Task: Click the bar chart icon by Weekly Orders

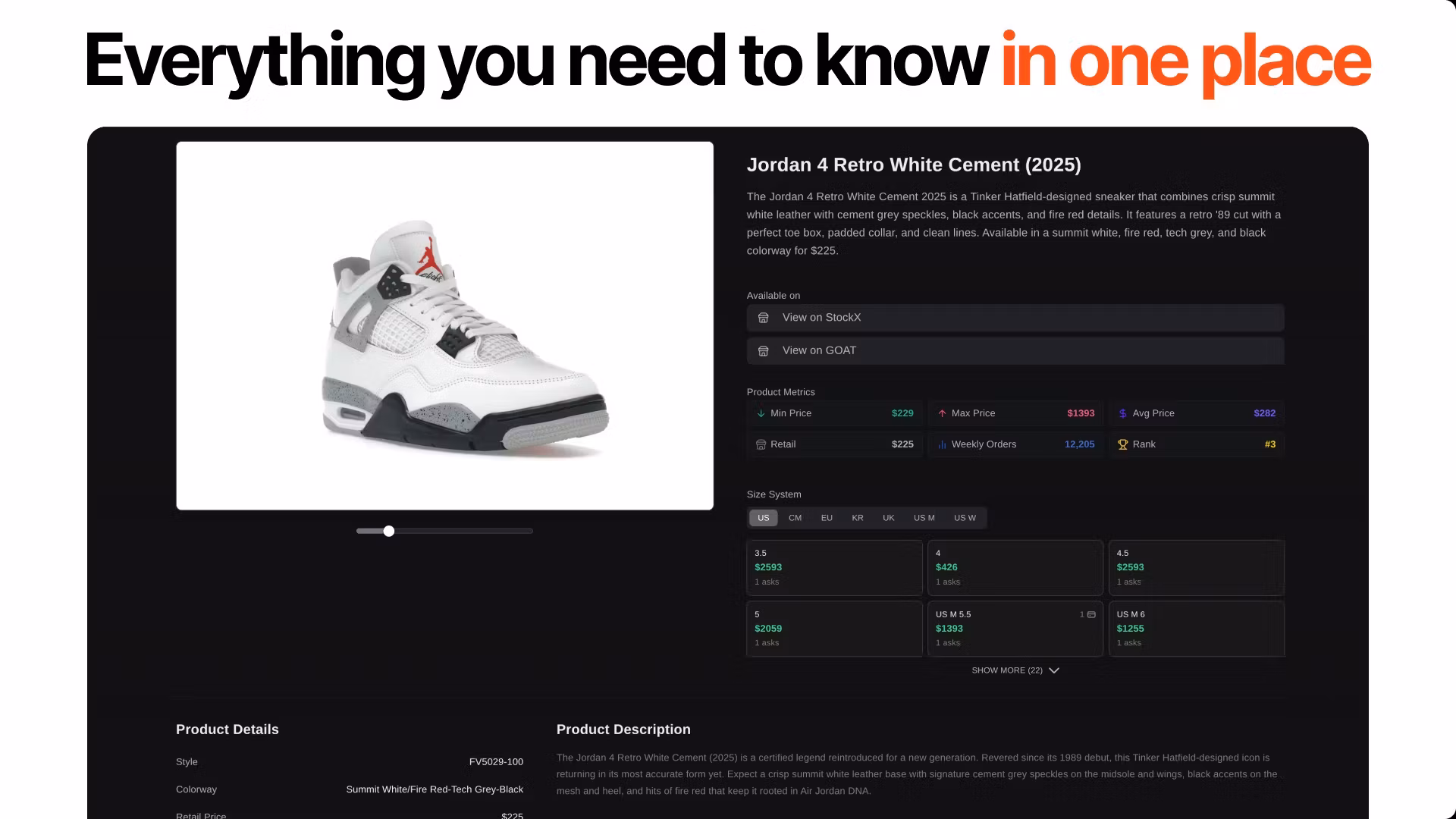Action: 942,444
